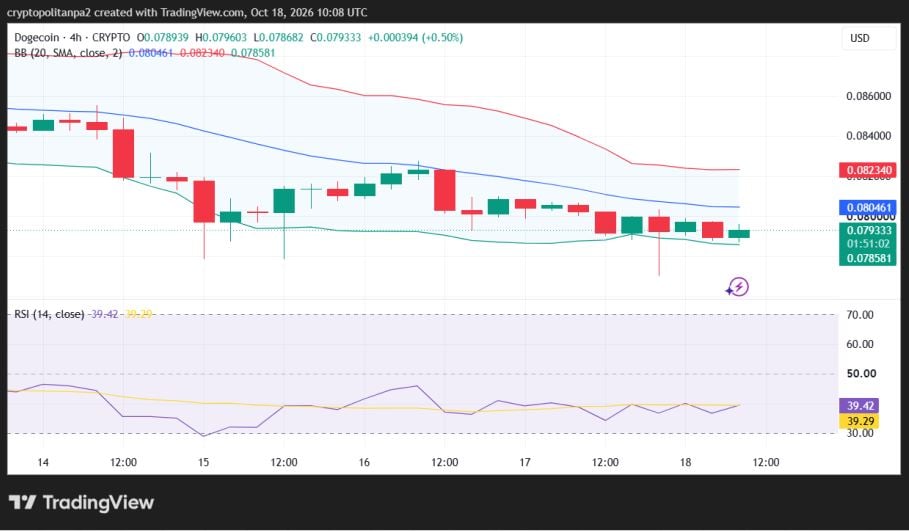Click the TradingView logo at bottom
Screen dimensions: 909x531
coord(81,502)
